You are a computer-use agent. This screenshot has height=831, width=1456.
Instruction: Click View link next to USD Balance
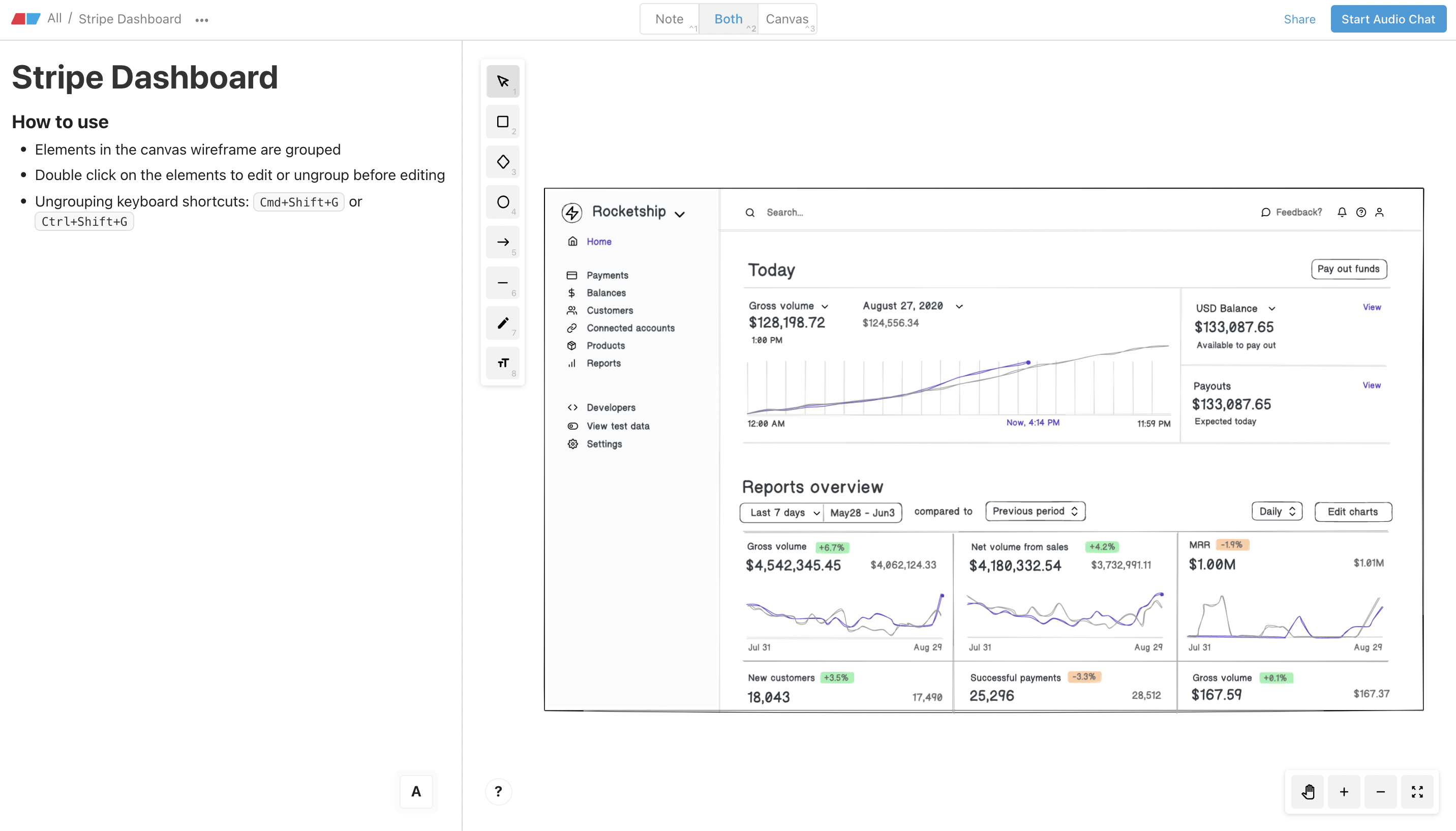click(x=1372, y=307)
